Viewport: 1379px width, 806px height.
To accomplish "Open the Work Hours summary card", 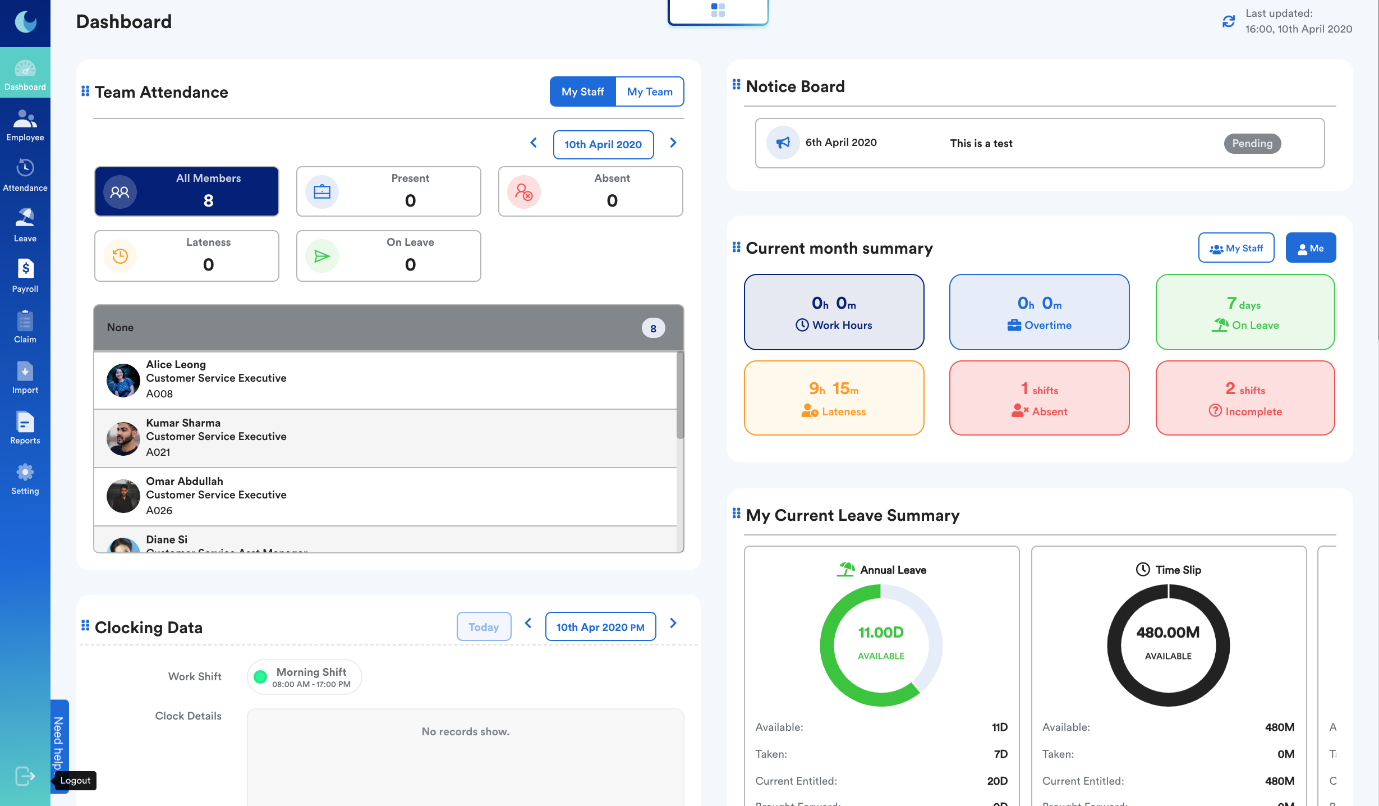I will tap(834, 312).
